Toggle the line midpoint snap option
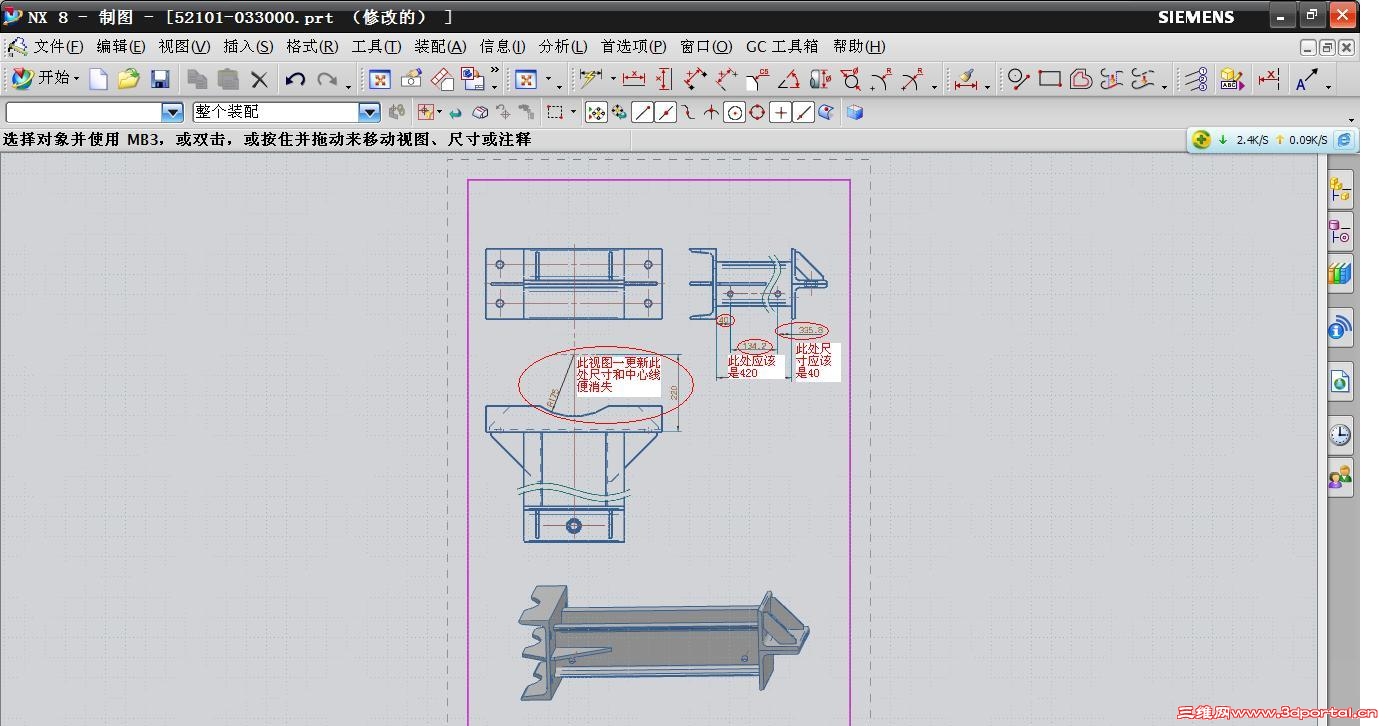 click(665, 113)
